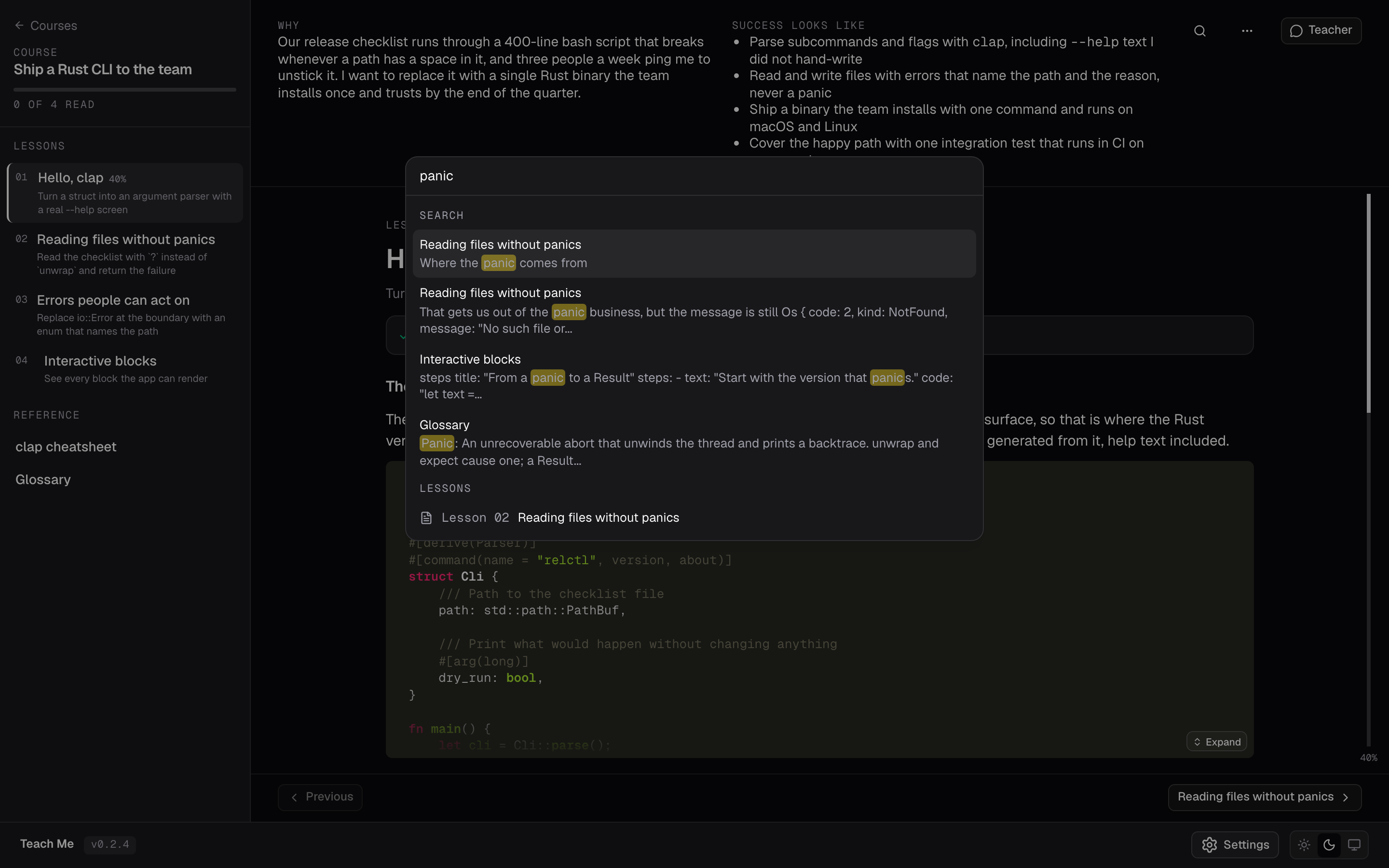Select the Glossary Panic search result
This screenshot has width=1389, height=868.
pyautogui.click(x=694, y=443)
